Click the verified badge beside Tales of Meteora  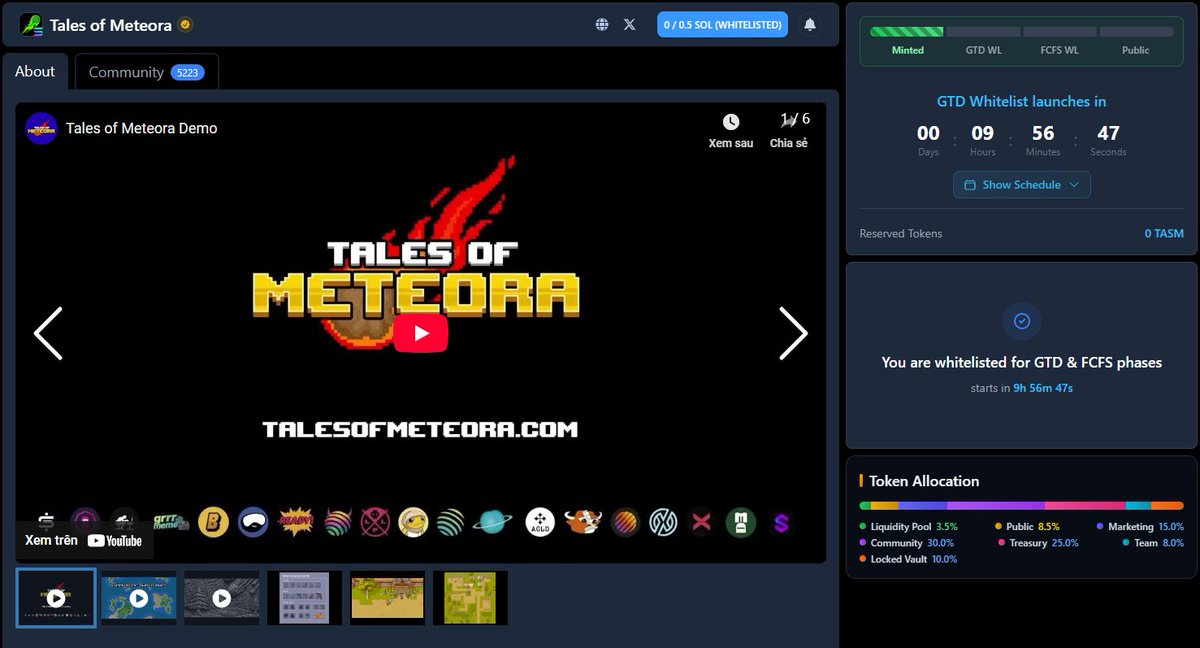click(185, 25)
